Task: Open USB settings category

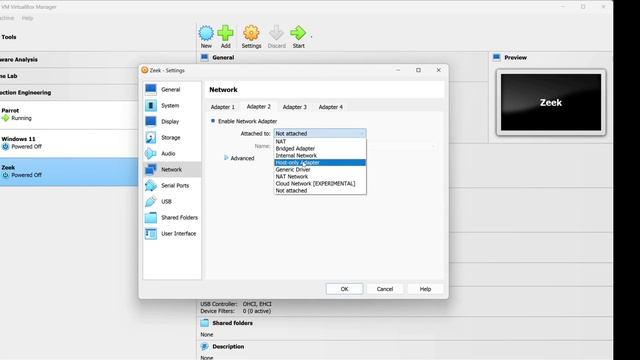Action: 172,201
